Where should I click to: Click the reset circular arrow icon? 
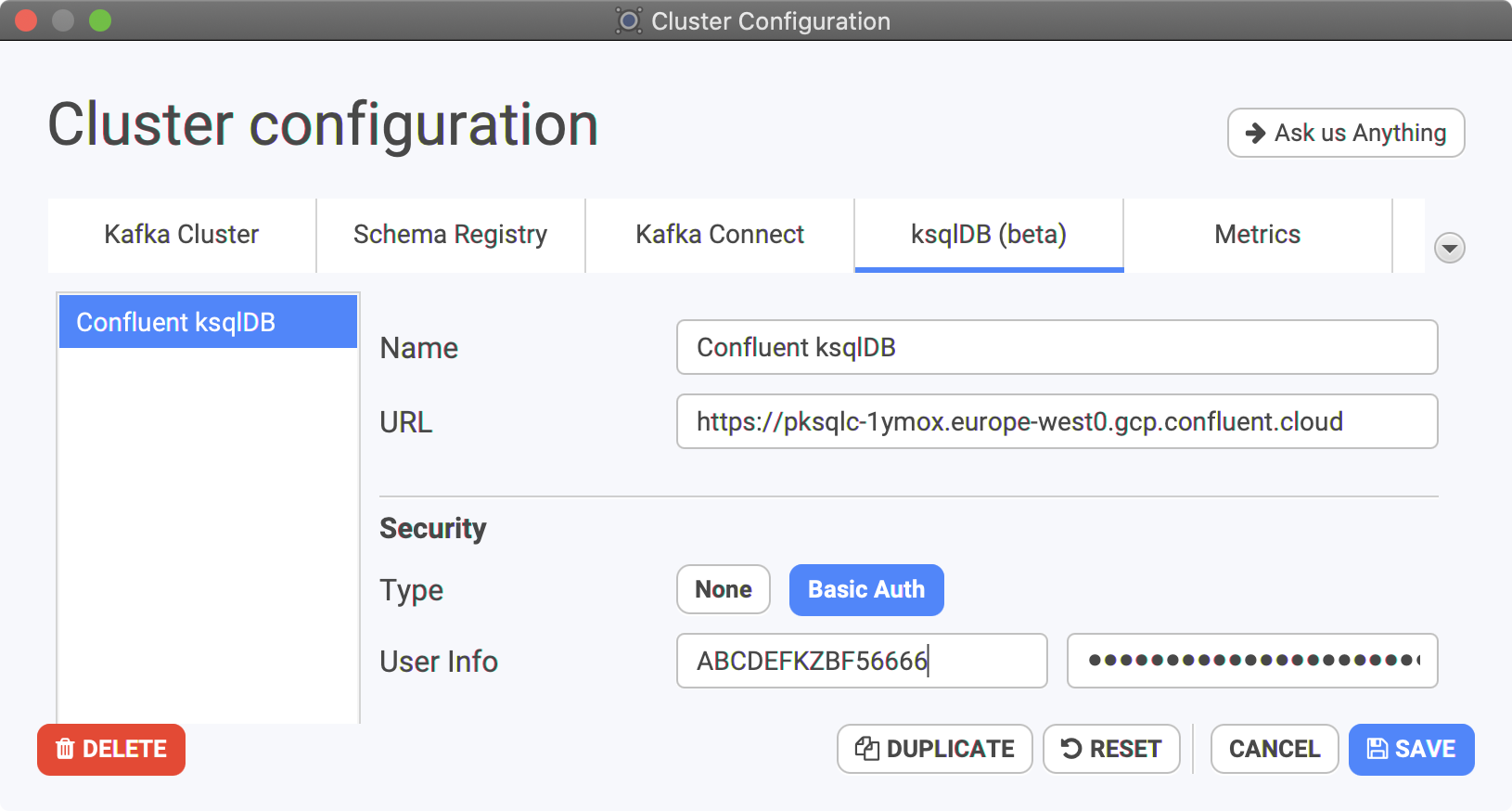1071,749
